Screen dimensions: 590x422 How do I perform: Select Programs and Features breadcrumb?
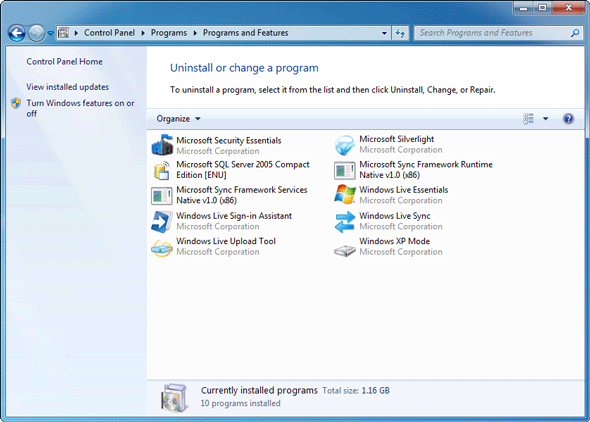245,33
